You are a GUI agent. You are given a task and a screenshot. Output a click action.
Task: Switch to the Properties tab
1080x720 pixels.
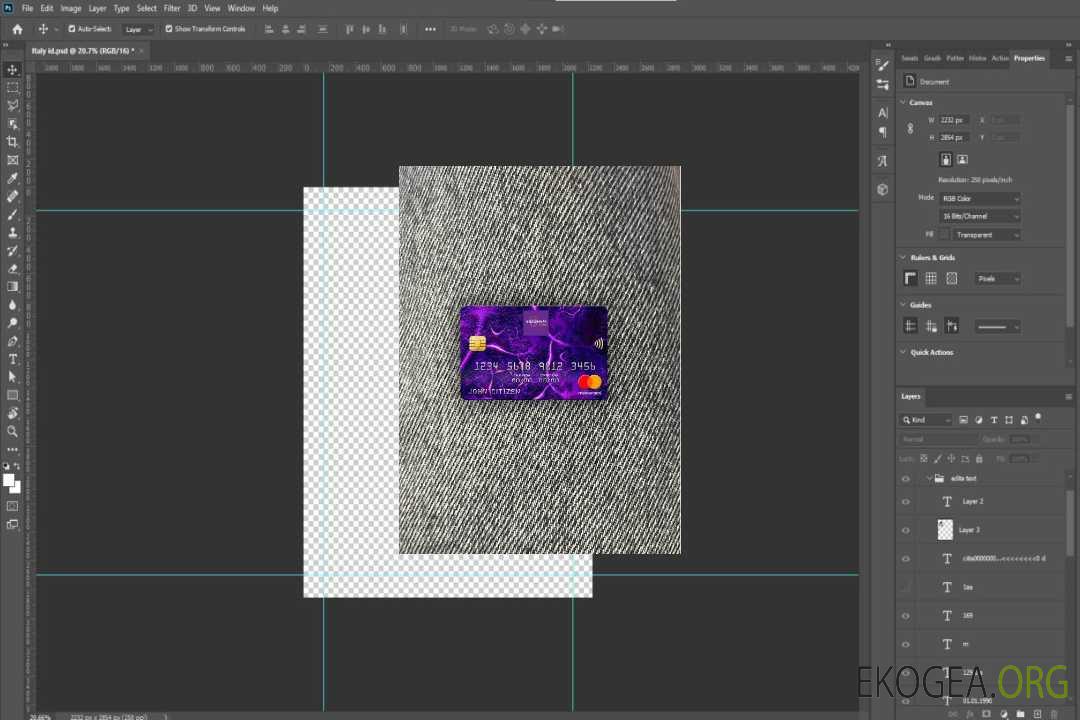pyautogui.click(x=1029, y=58)
